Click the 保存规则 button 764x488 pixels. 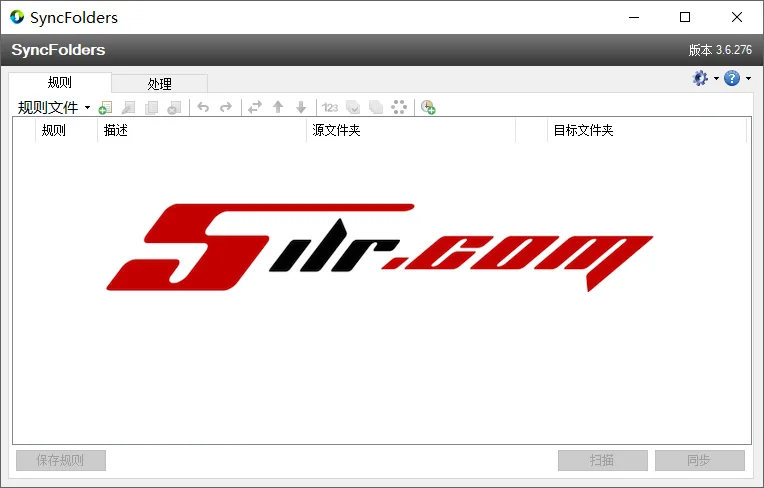coord(61,460)
